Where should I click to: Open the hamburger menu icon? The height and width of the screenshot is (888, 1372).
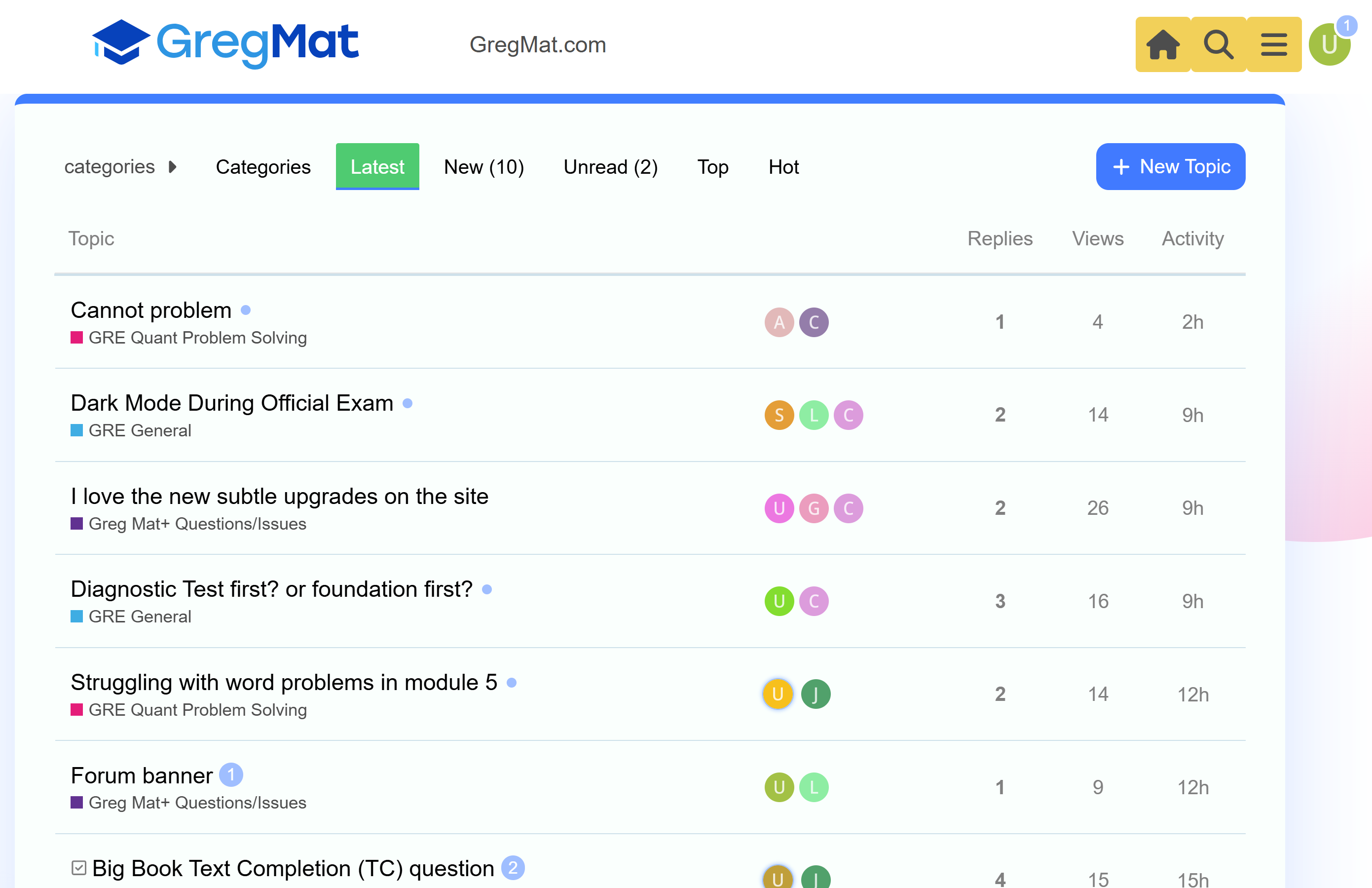pos(1274,44)
